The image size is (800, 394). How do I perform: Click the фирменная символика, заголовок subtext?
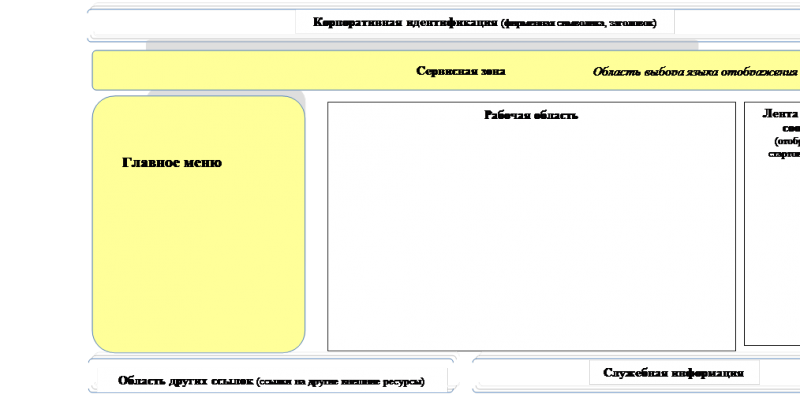pyautogui.click(x=579, y=23)
